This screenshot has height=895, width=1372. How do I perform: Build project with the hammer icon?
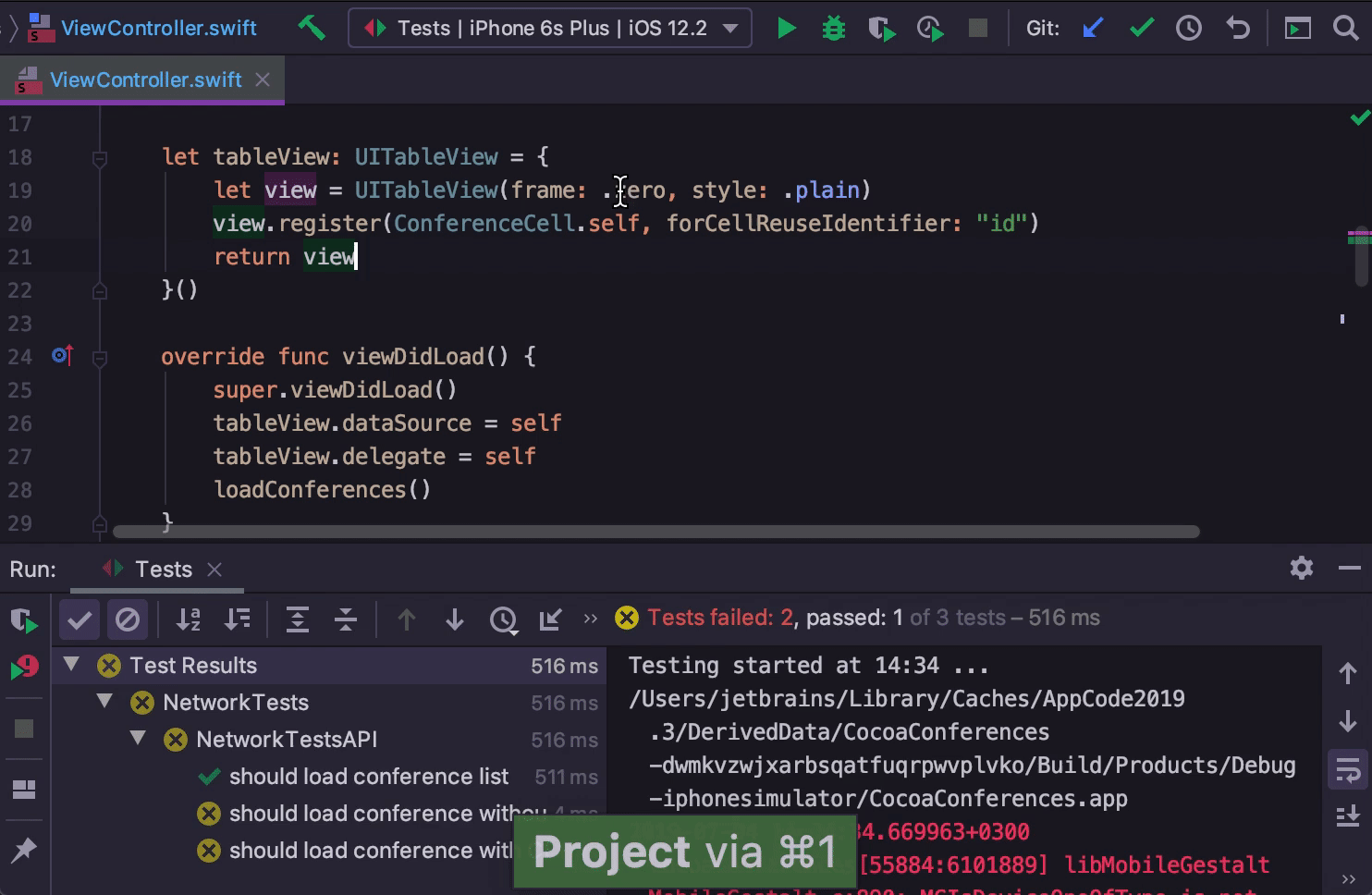pos(312,29)
